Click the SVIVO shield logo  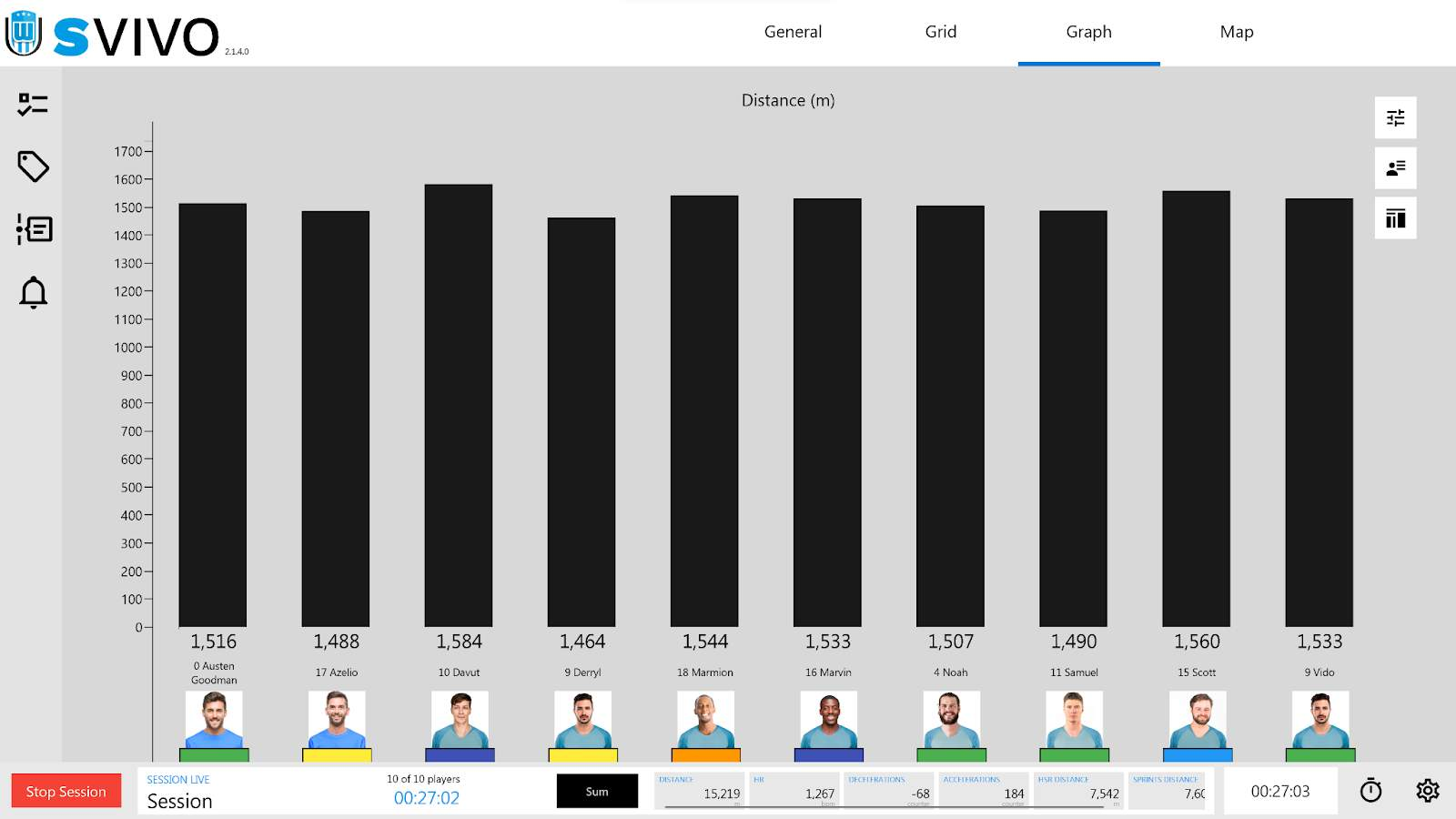(24, 34)
